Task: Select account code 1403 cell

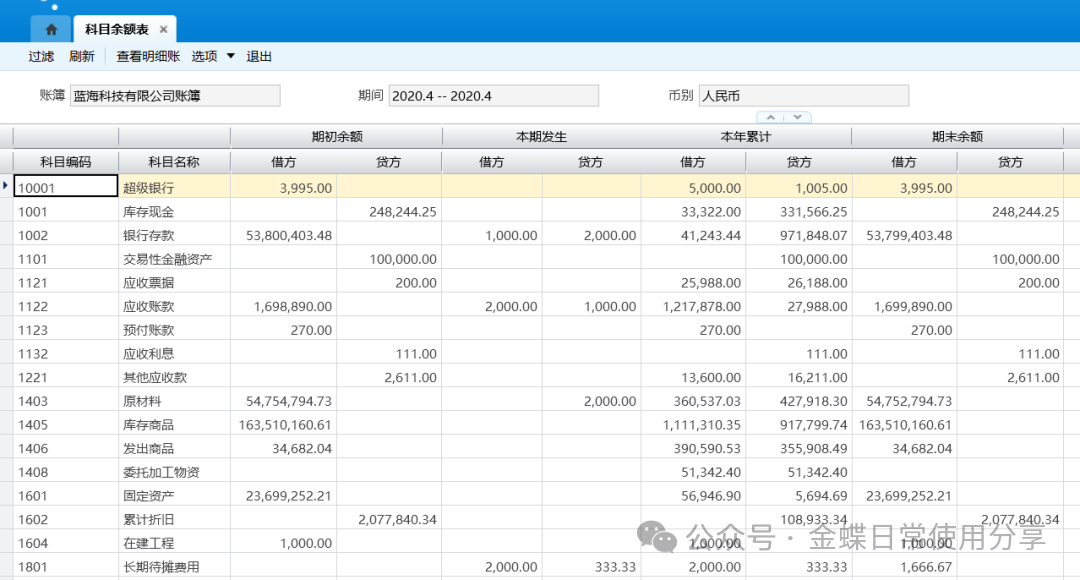Action: pyautogui.click(x=66, y=401)
